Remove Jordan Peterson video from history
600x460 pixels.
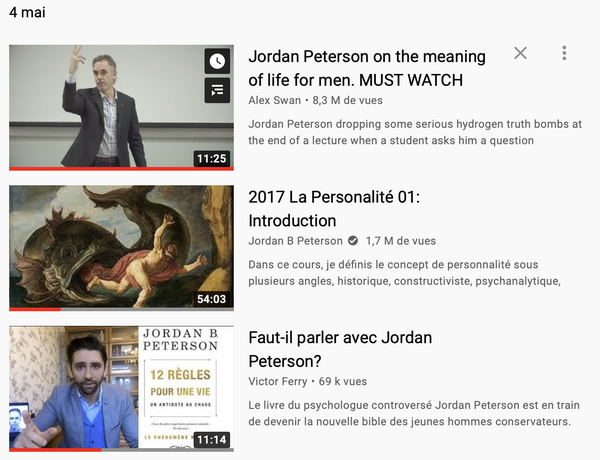coord(520,53)
